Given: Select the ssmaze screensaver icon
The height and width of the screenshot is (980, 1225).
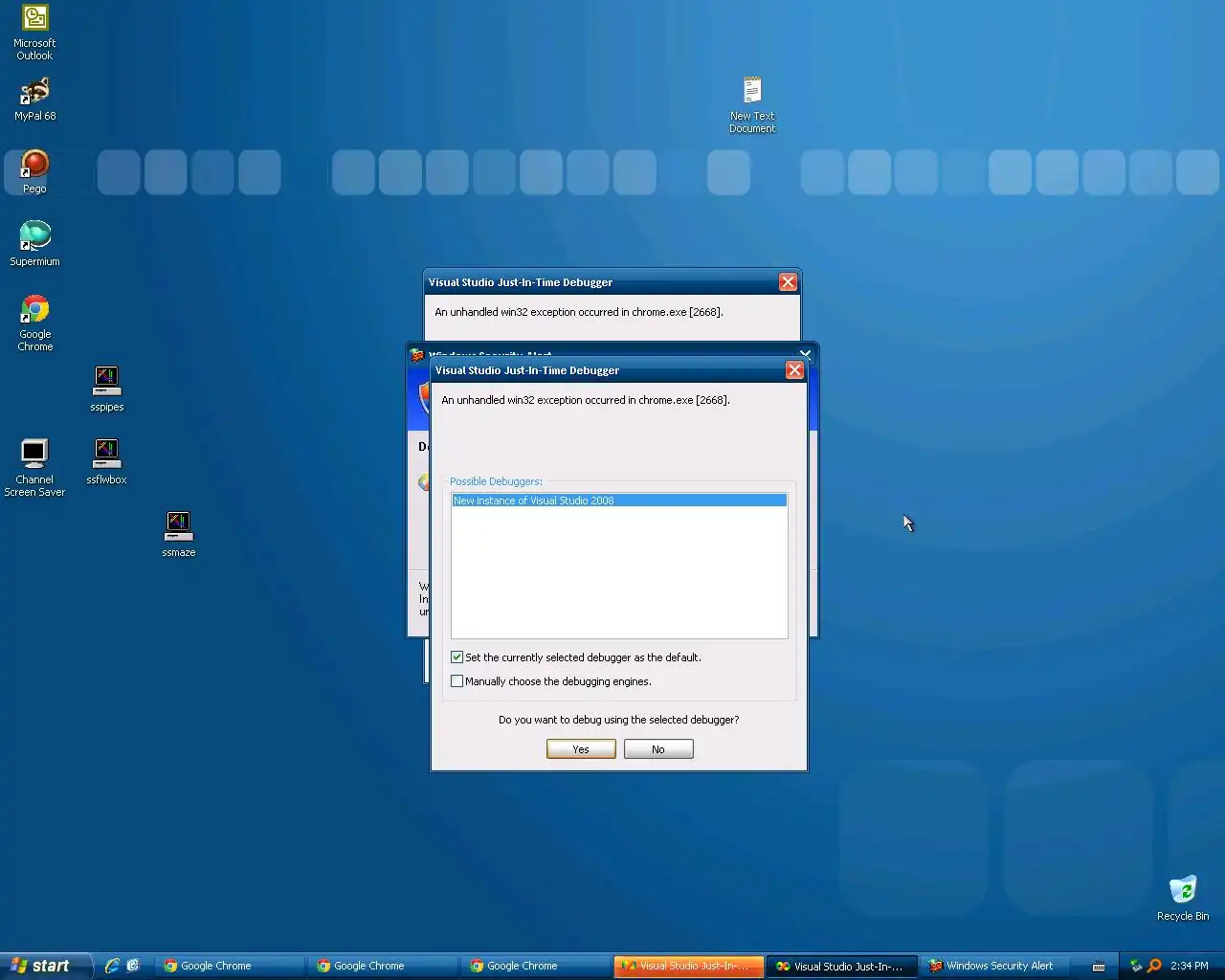Looking at the screenshot, I should click(178, 534).
